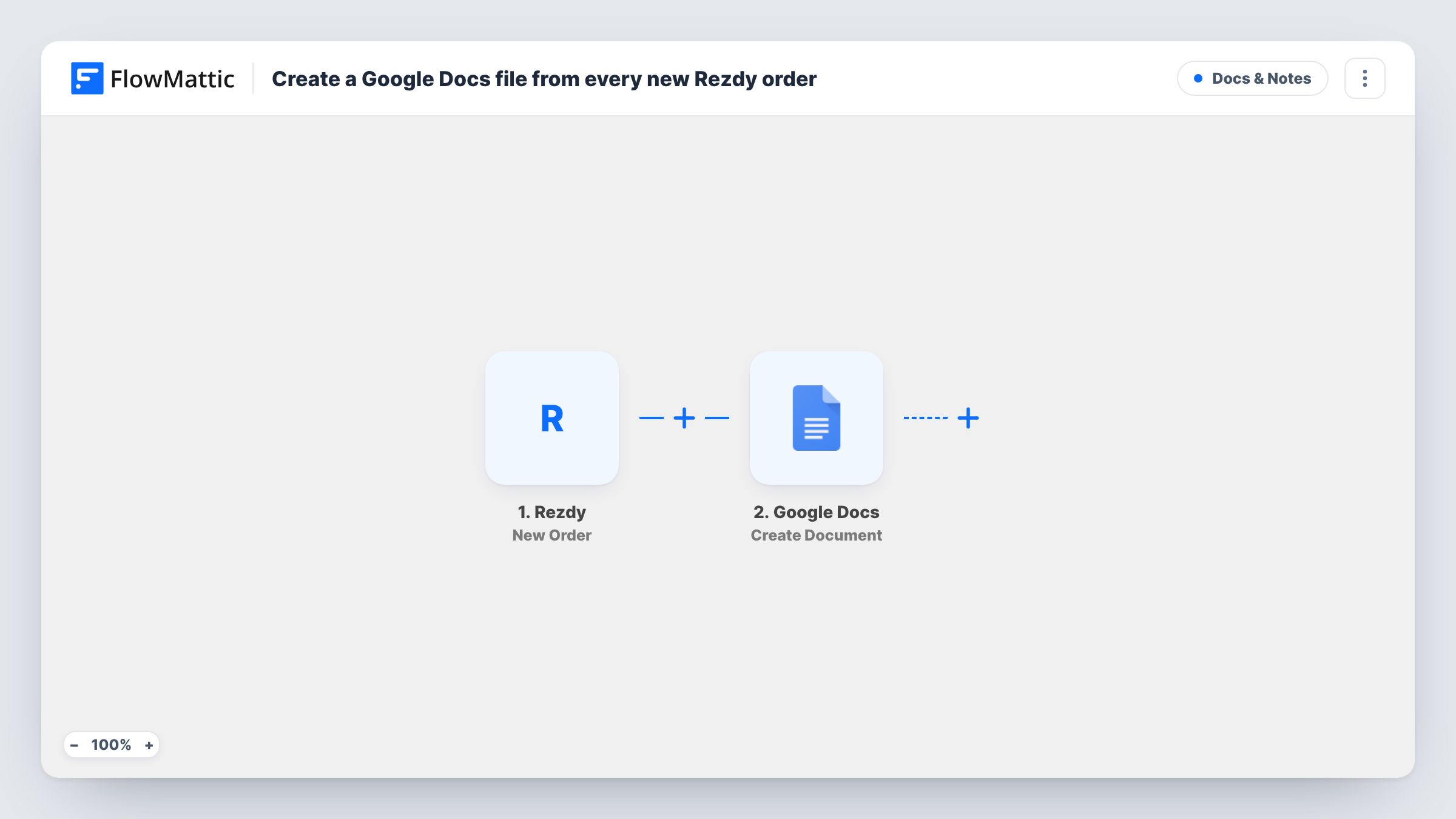Click the FlowMattic logo
The height and width of the screenshot is (819, 1456).
(x=153, y=78)
